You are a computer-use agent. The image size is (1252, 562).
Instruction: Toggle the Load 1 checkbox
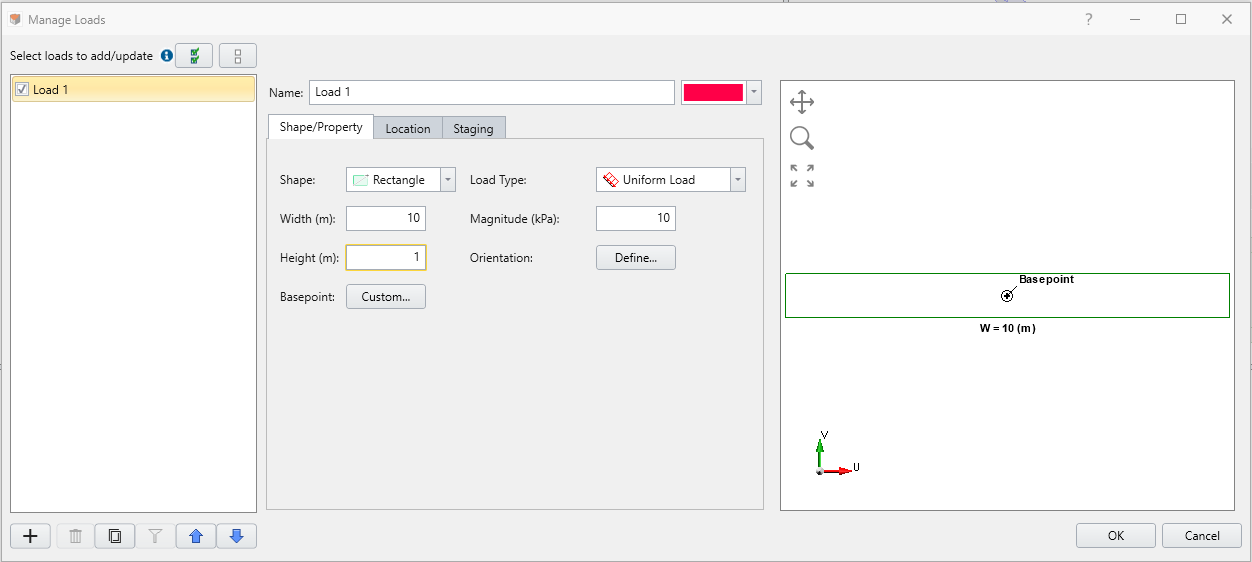coord(22,90)
